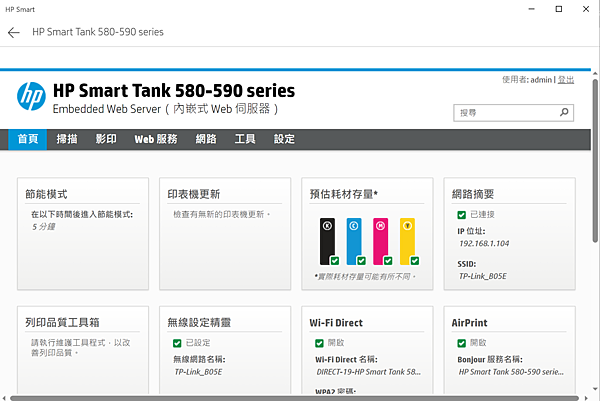Click the 使用者: admin label
This screenshot has width=600, height=401.
pyautogui.click(x=527, y=80)
